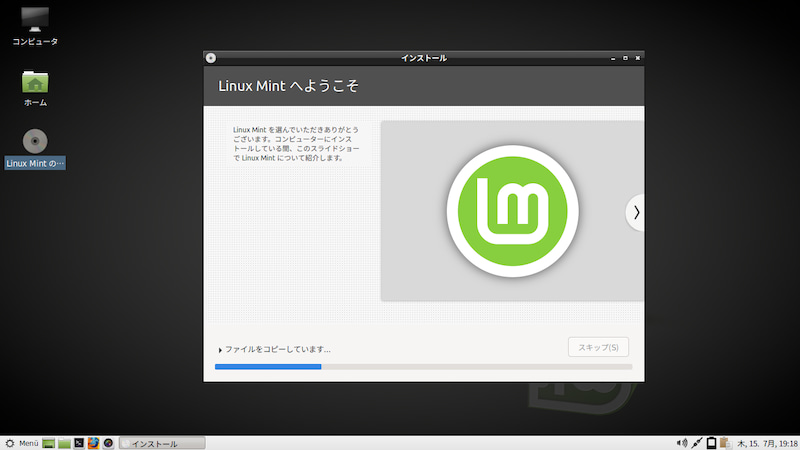Click the スキップ(S) skip button
This screenshot has width=800, height=450.
pos(598,347)
